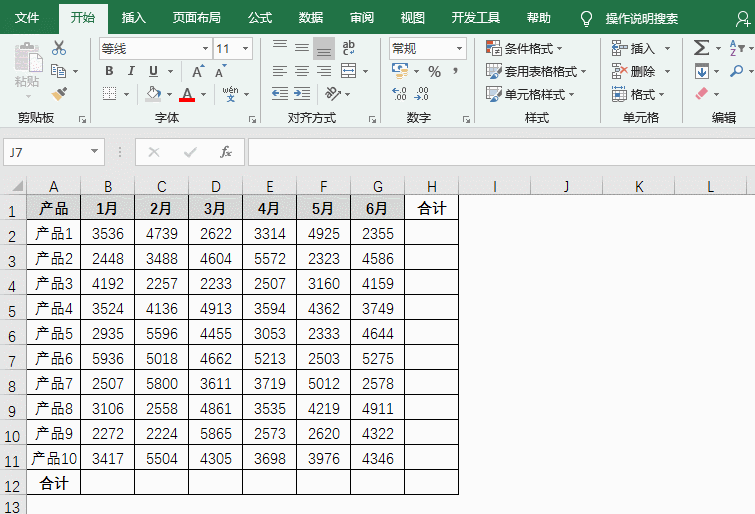This screenshot has width=755, height=514.
Task: Switch to the 页面布局 tab
Action: [x=196, y=18]
